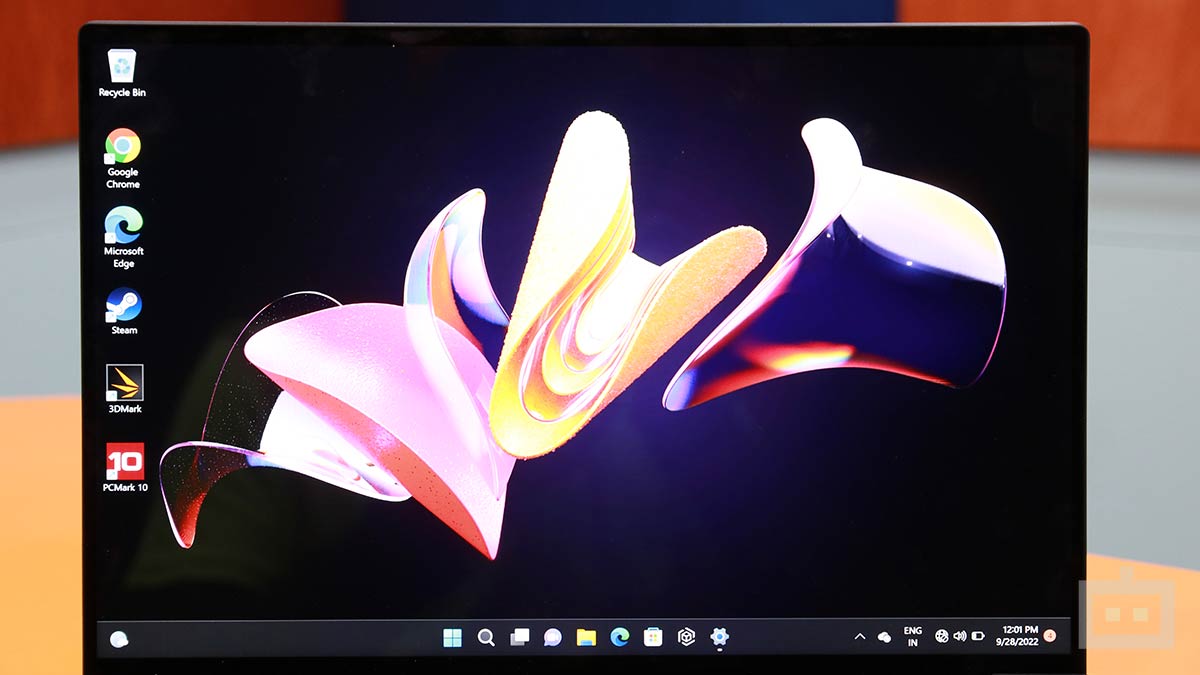The height and width of the screenshot is (675, 1200).
Task: Open the Windows Start menu
Action: pos(455,635)
